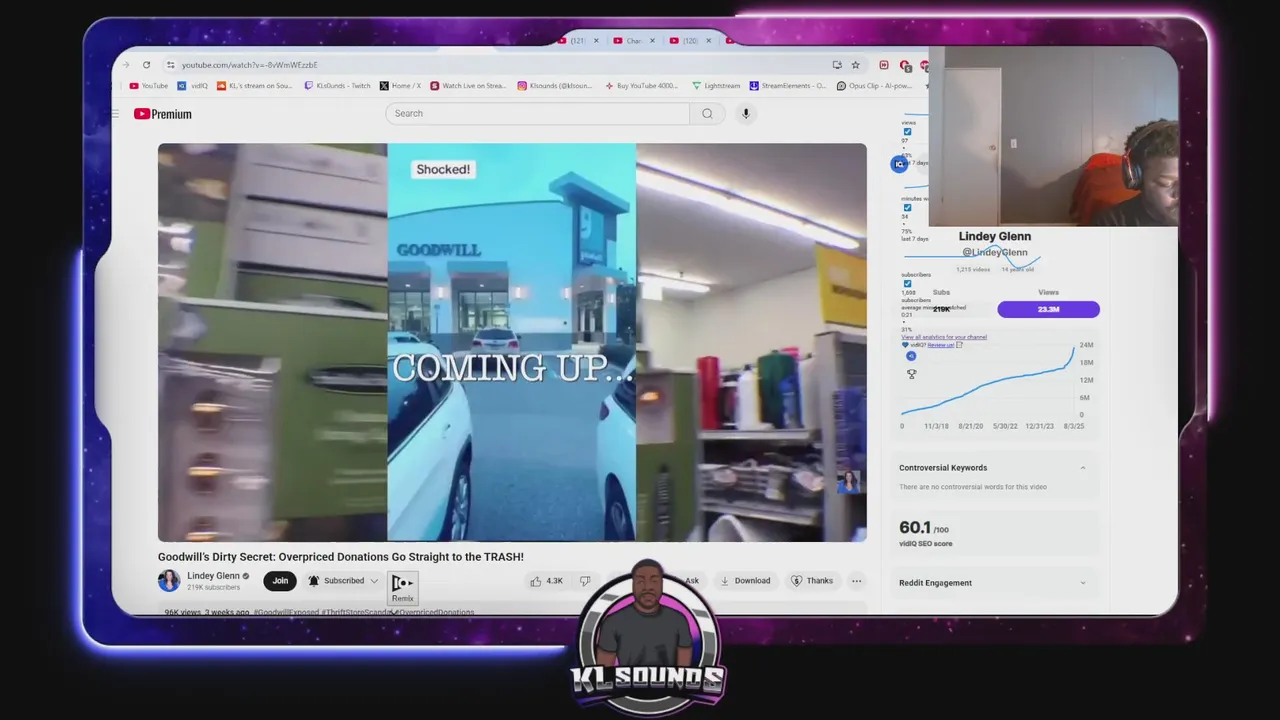
Task: Click the purple 23.3M views bar
Action: tap(1048, 310)
